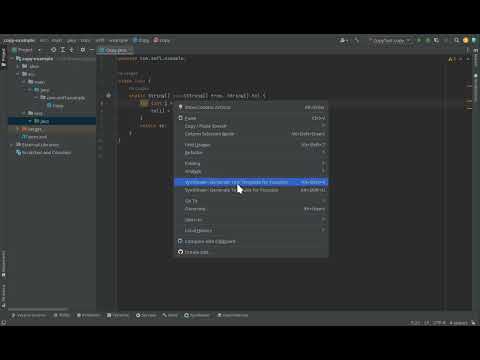The height and width of the screenshot is (360, 480).
Task: Choose Compare with Clipboard
Action: click(x=251, y=241)
